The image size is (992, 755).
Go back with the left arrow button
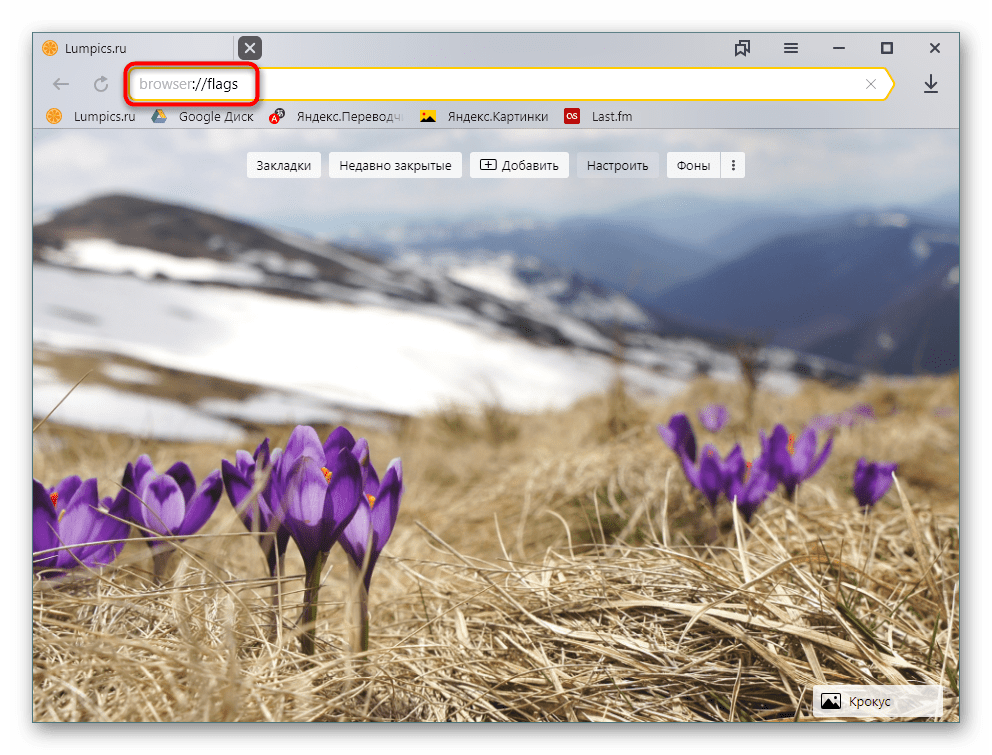point(61,84)
